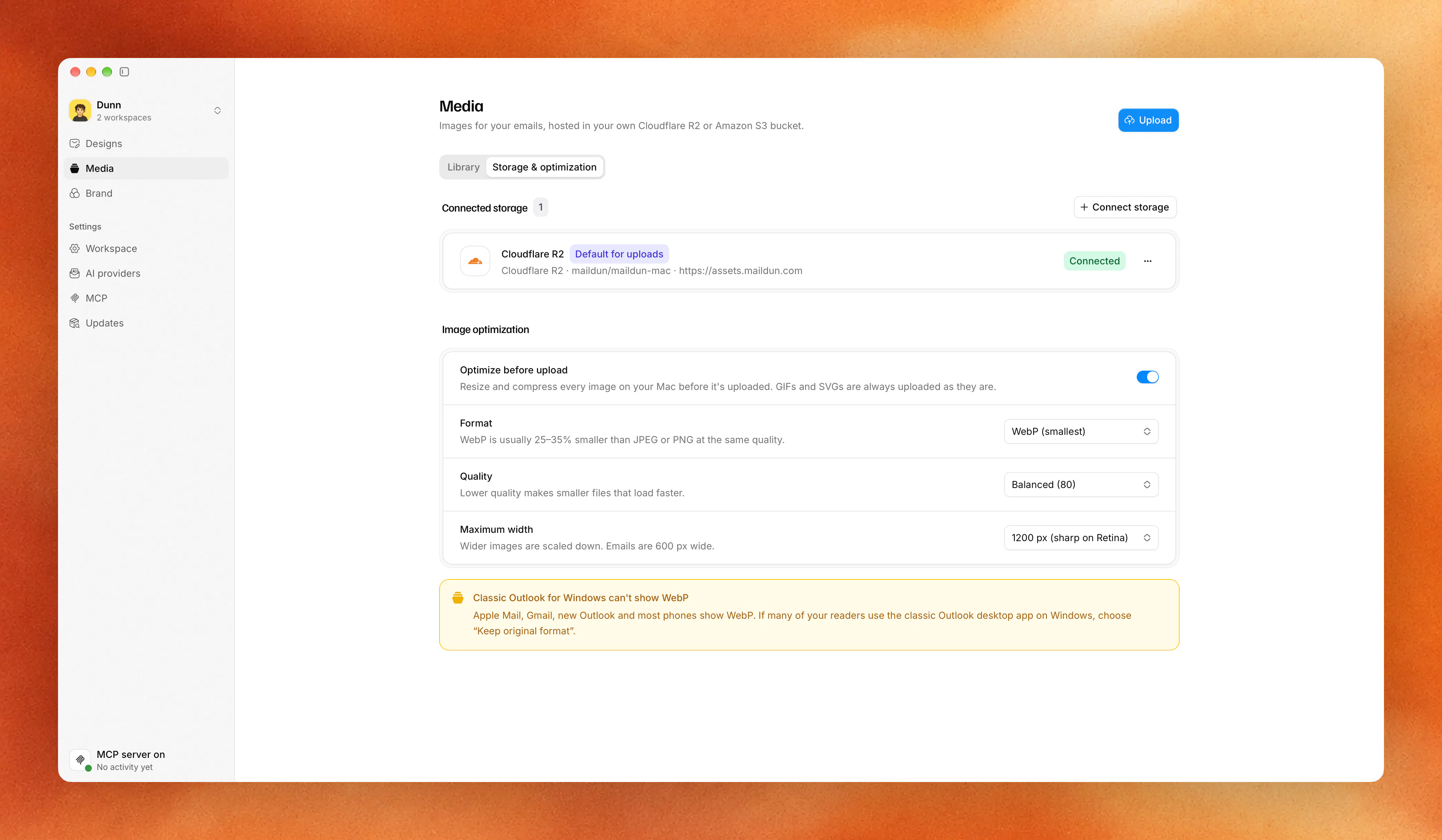Click the AI providers icon
This screenshot has height=840, width=1442.
click(x=74, y=273)
